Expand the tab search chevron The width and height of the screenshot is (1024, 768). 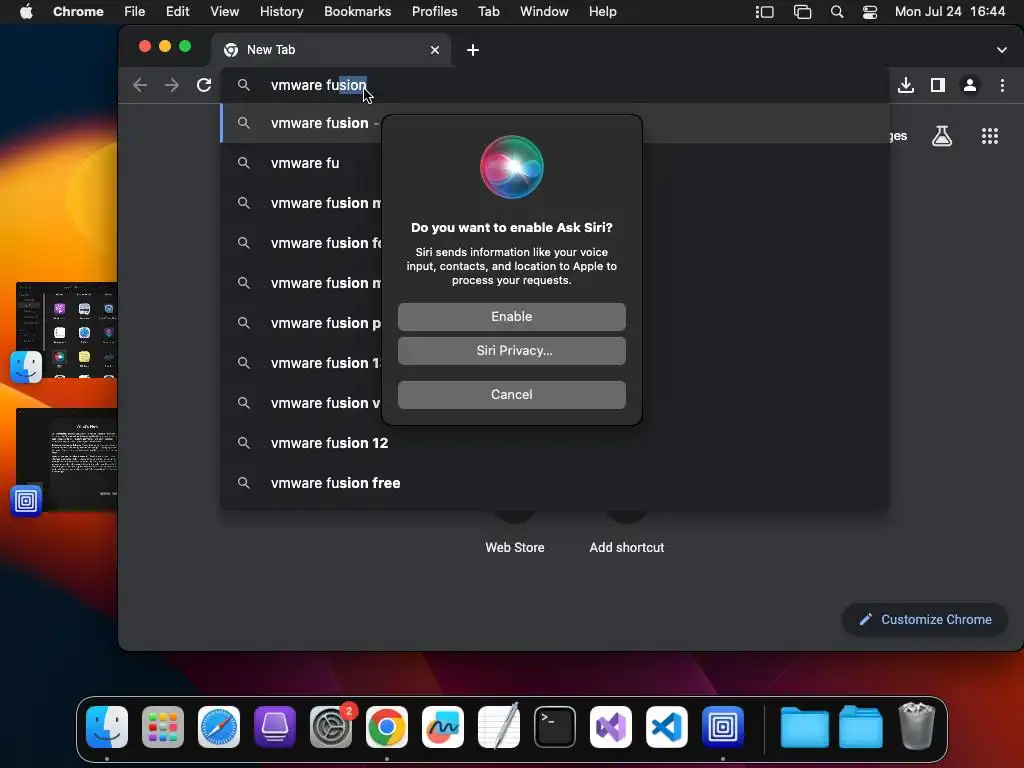click(x=1002, y=50)
